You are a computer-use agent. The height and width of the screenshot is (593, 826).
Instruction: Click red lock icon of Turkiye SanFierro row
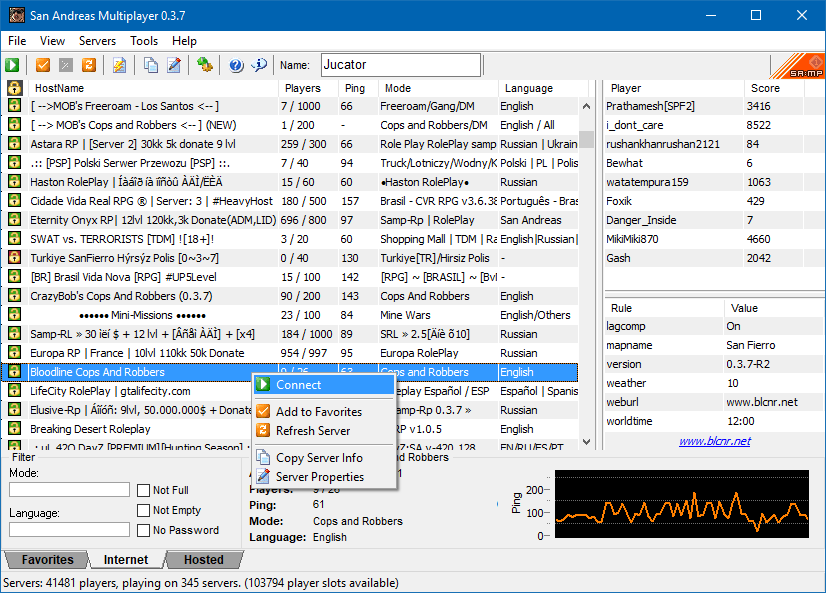click(x=15, y=258)
